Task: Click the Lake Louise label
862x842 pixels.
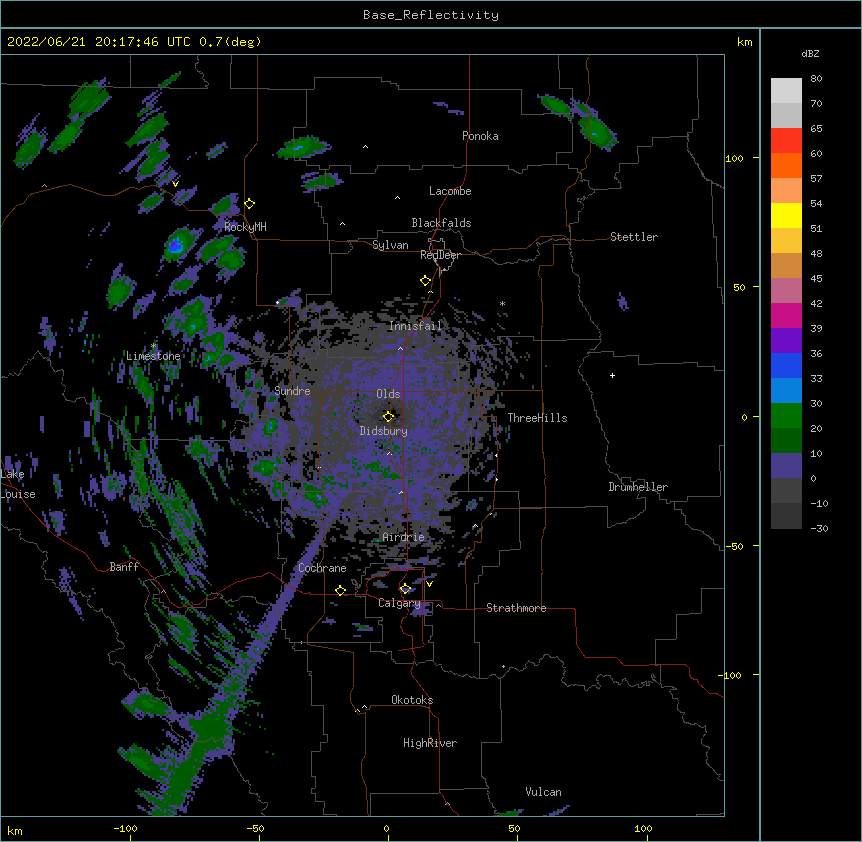Action: tap(16, 484)
